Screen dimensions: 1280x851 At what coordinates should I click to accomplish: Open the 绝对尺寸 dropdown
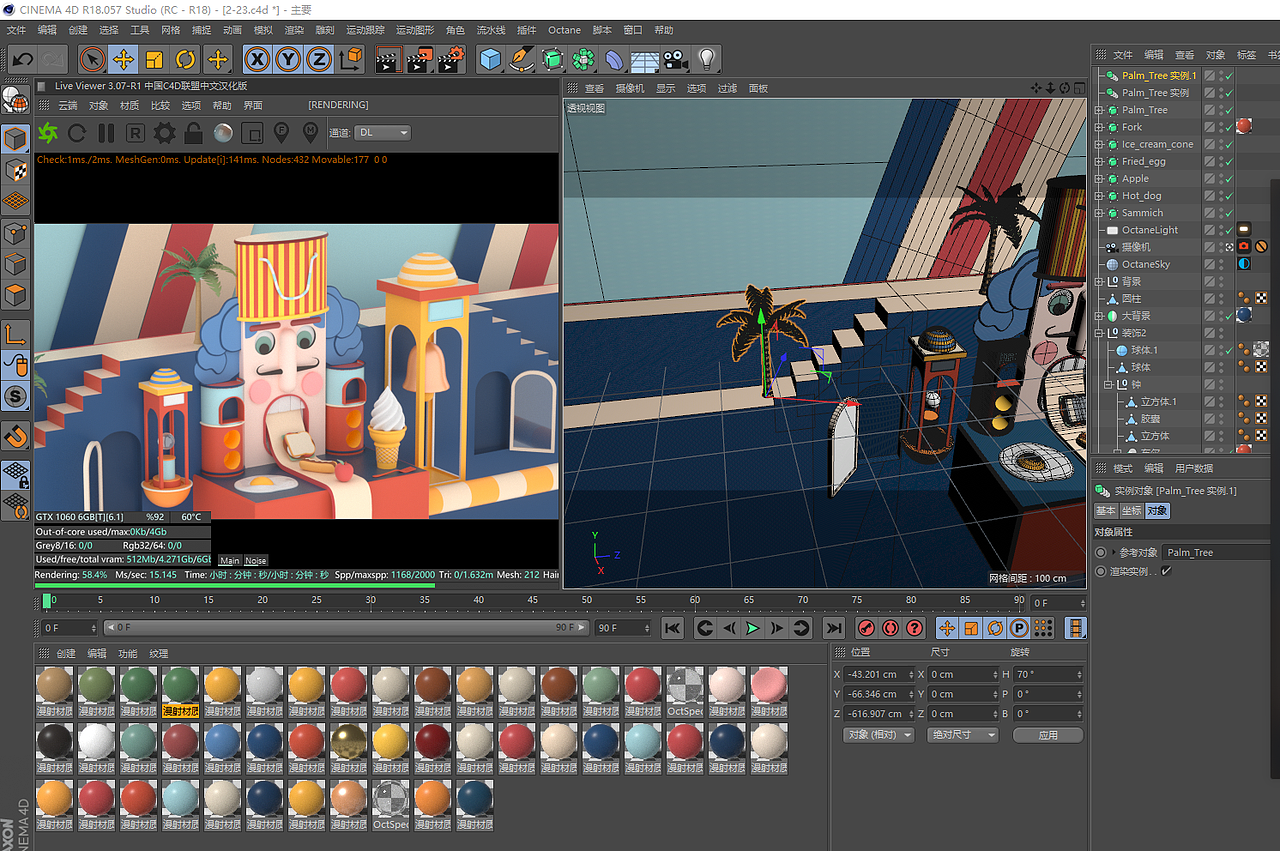click(x=963, y=735)
